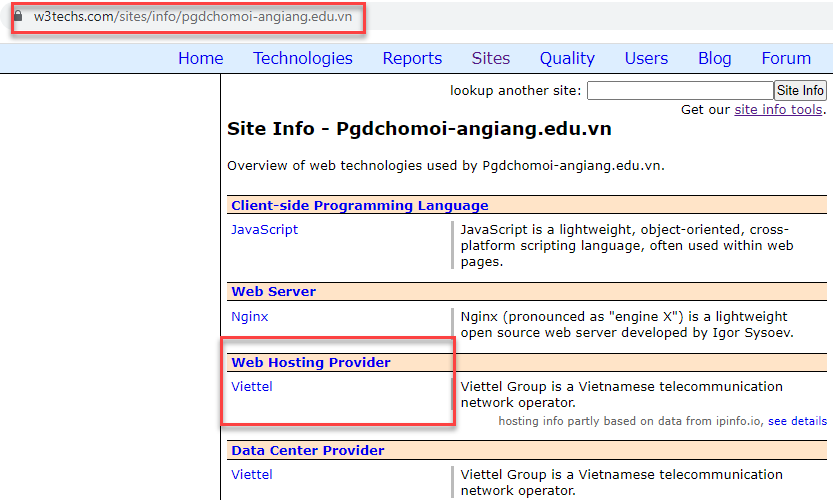Click the 'Overview of web technologies' sentence
Image resolution: width=833 pixels, height=500 pixels.
446,166
